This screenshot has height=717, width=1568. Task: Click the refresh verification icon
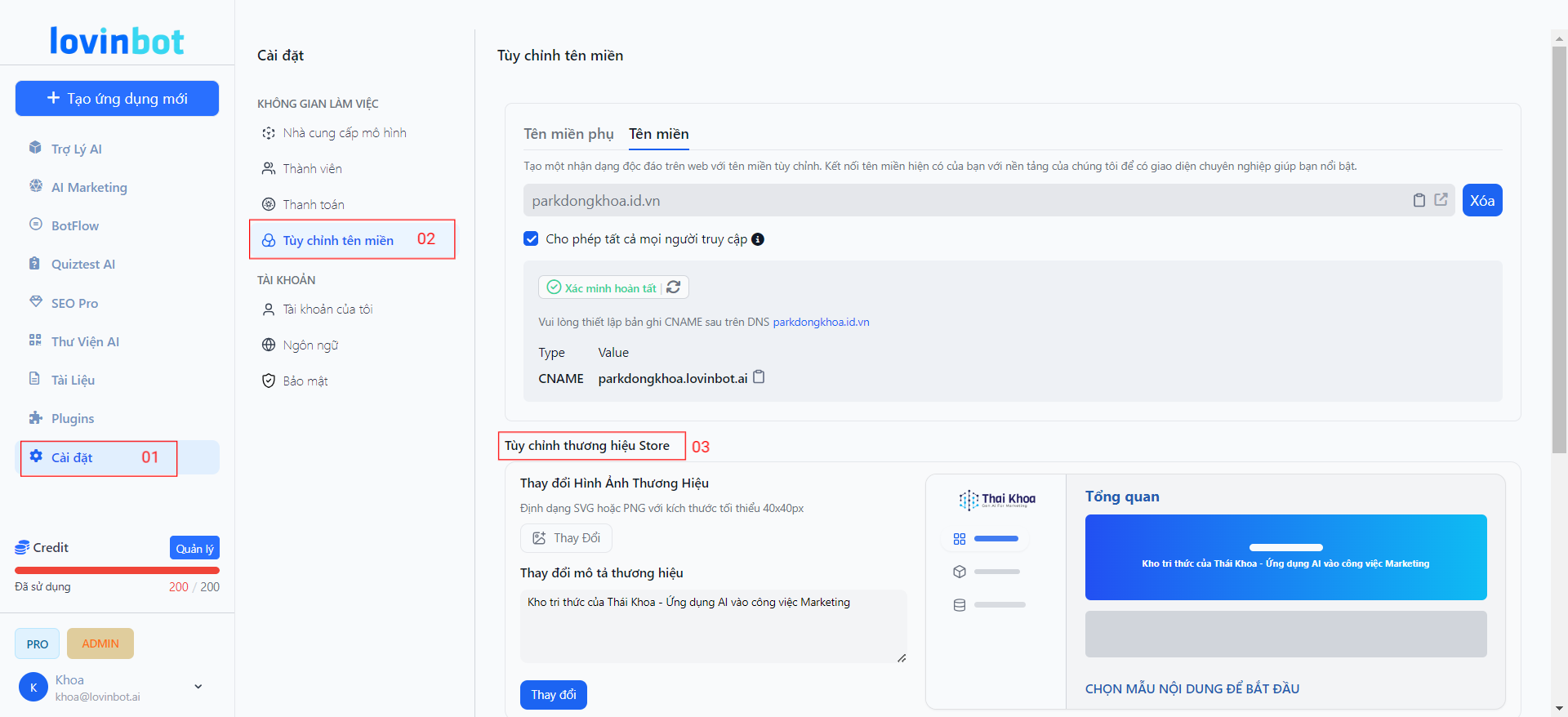coord(674,287)
